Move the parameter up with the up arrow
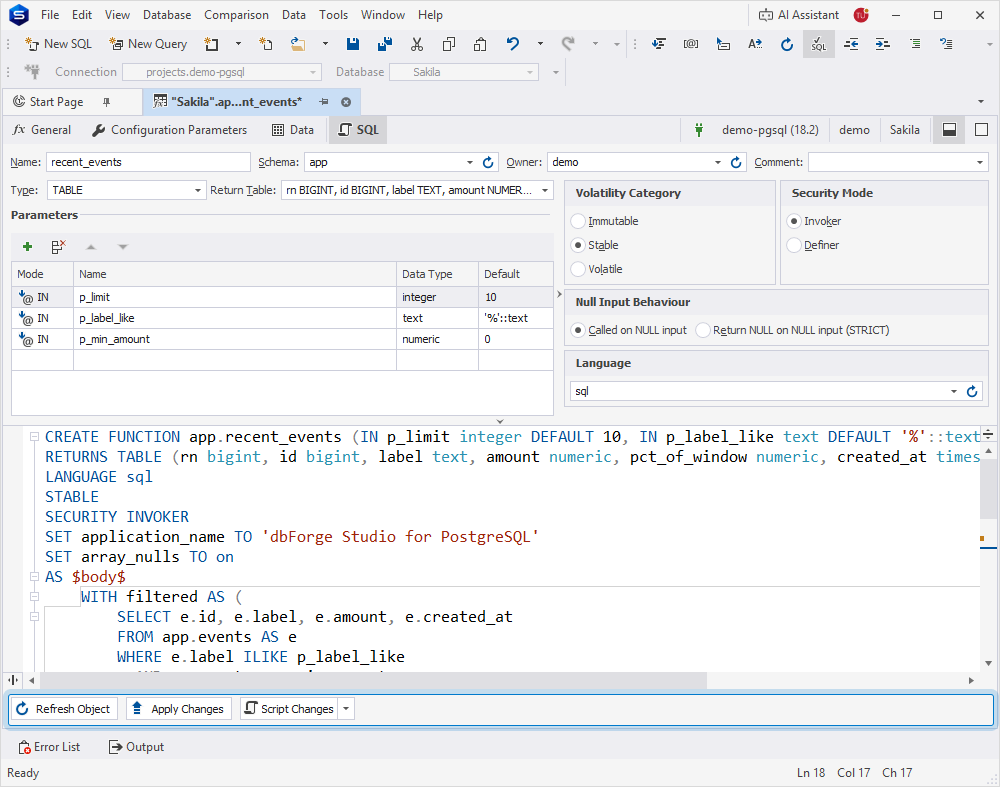Screen dimensions: 1000x787 91,247
